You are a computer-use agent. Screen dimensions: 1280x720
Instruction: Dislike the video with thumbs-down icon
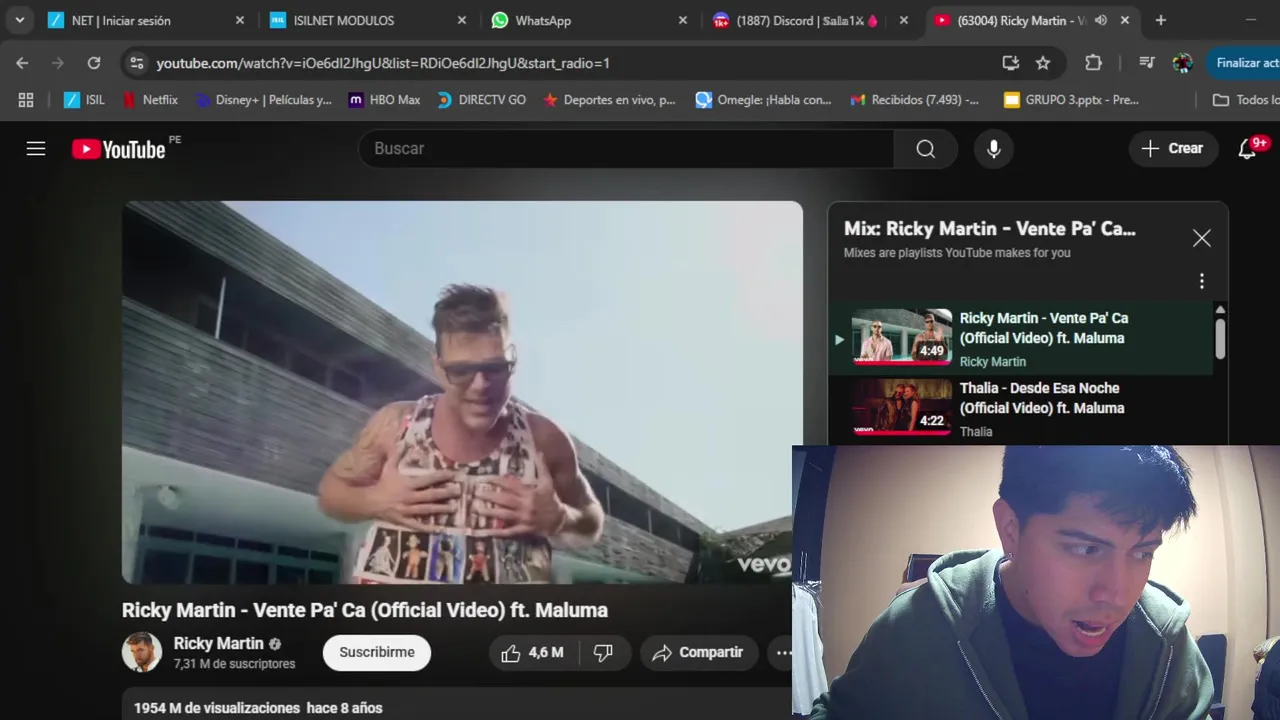pyautogui.click(x=603, y=653)
